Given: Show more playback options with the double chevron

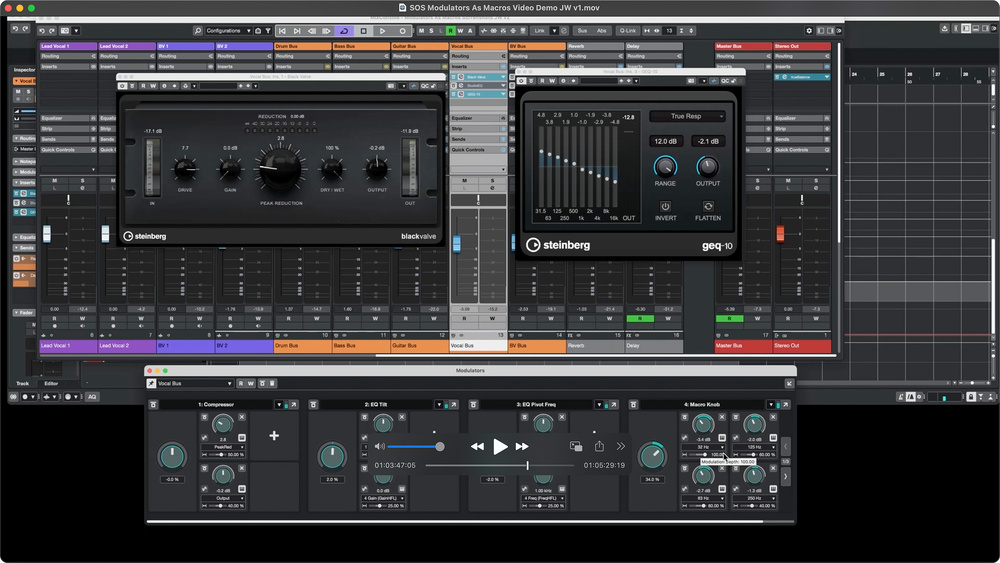Looking at the screenshot, I should point(621,446).
